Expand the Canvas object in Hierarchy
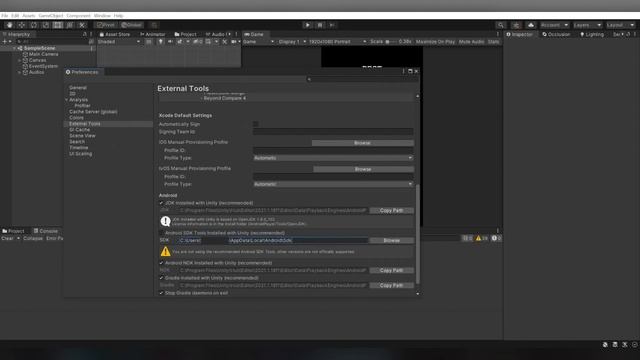Viewport: 640px width, 360px height. coord(20,60)
